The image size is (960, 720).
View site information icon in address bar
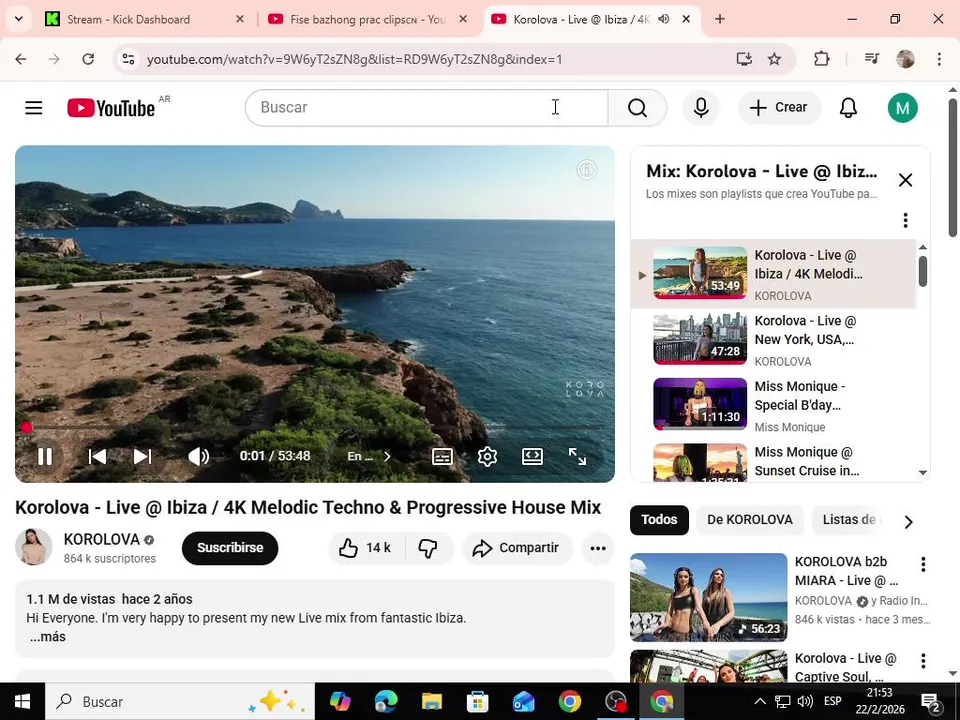(128, 59)
